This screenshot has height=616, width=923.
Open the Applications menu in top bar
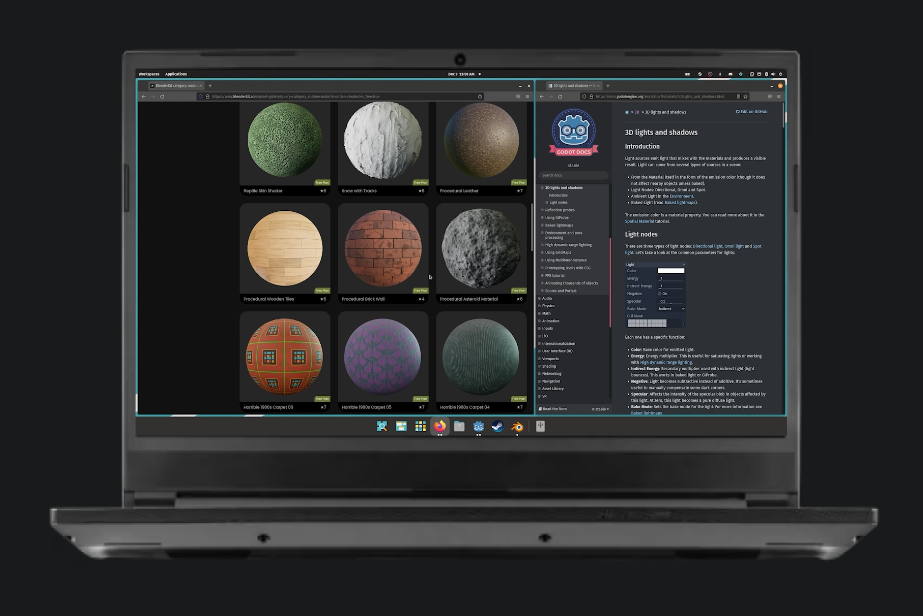[176, 74]
